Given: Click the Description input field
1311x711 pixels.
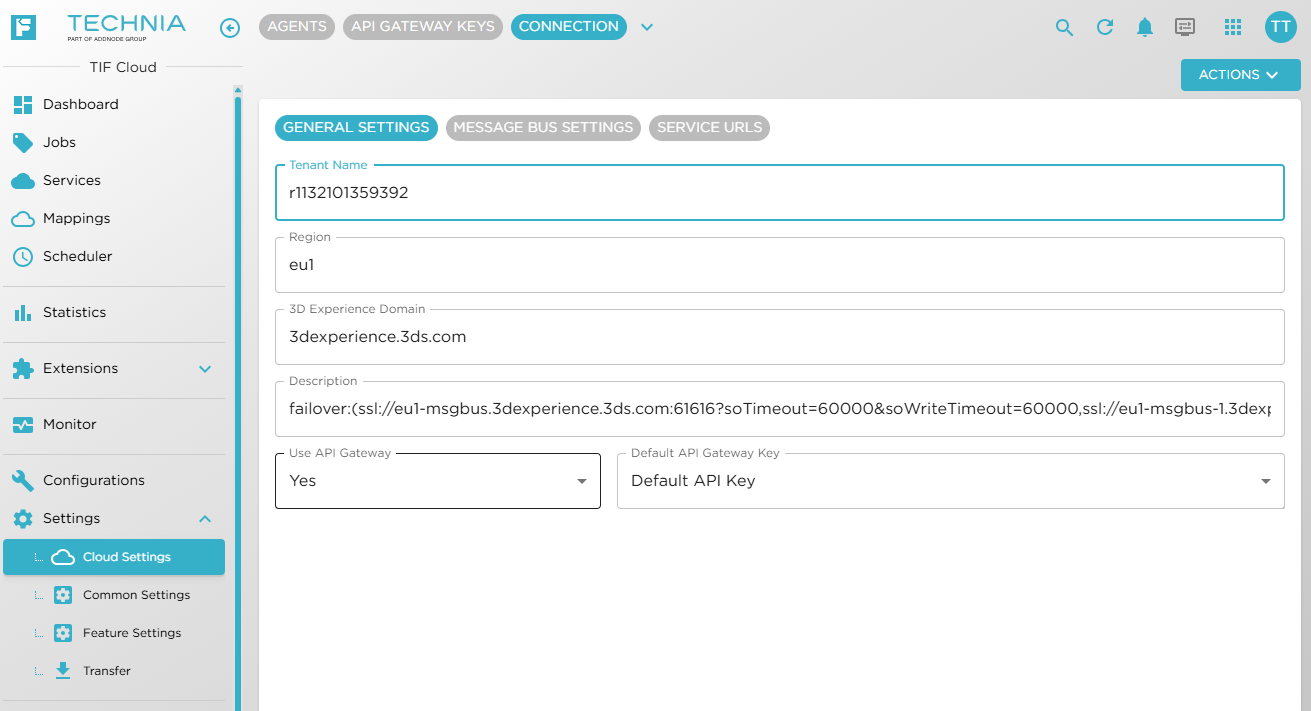Looking at the screenshot, I should pos(779,409).
